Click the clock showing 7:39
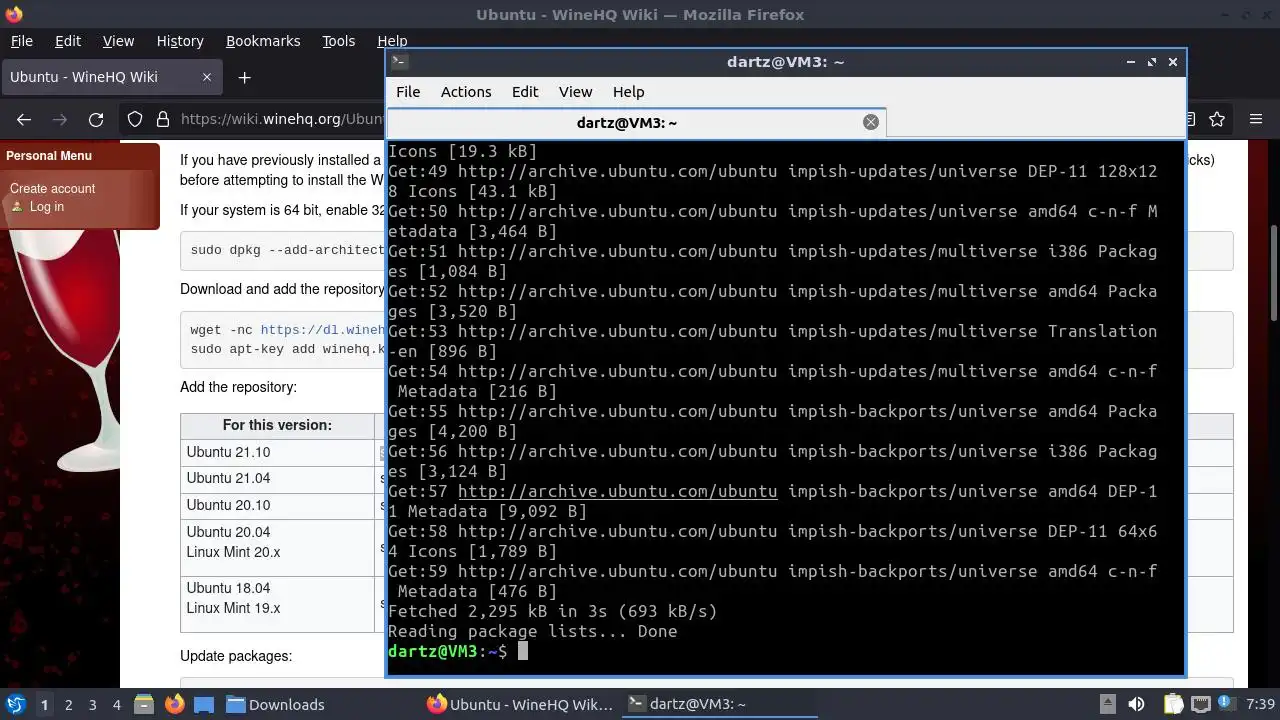 click(1261, 704)
